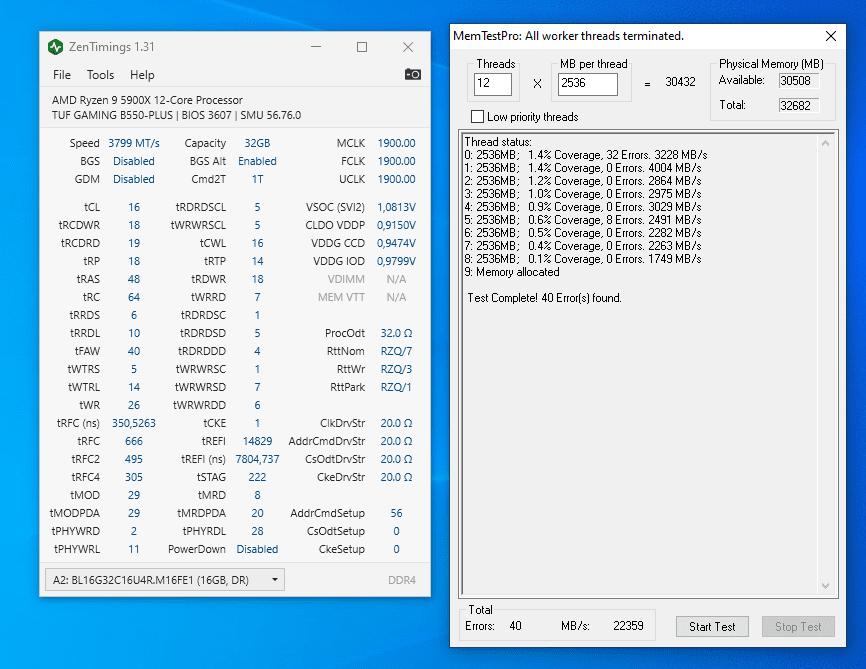The height and width of the screenshot is (669, 866).
Task: Click the PowerDown value Disabled
Action: 257,549
